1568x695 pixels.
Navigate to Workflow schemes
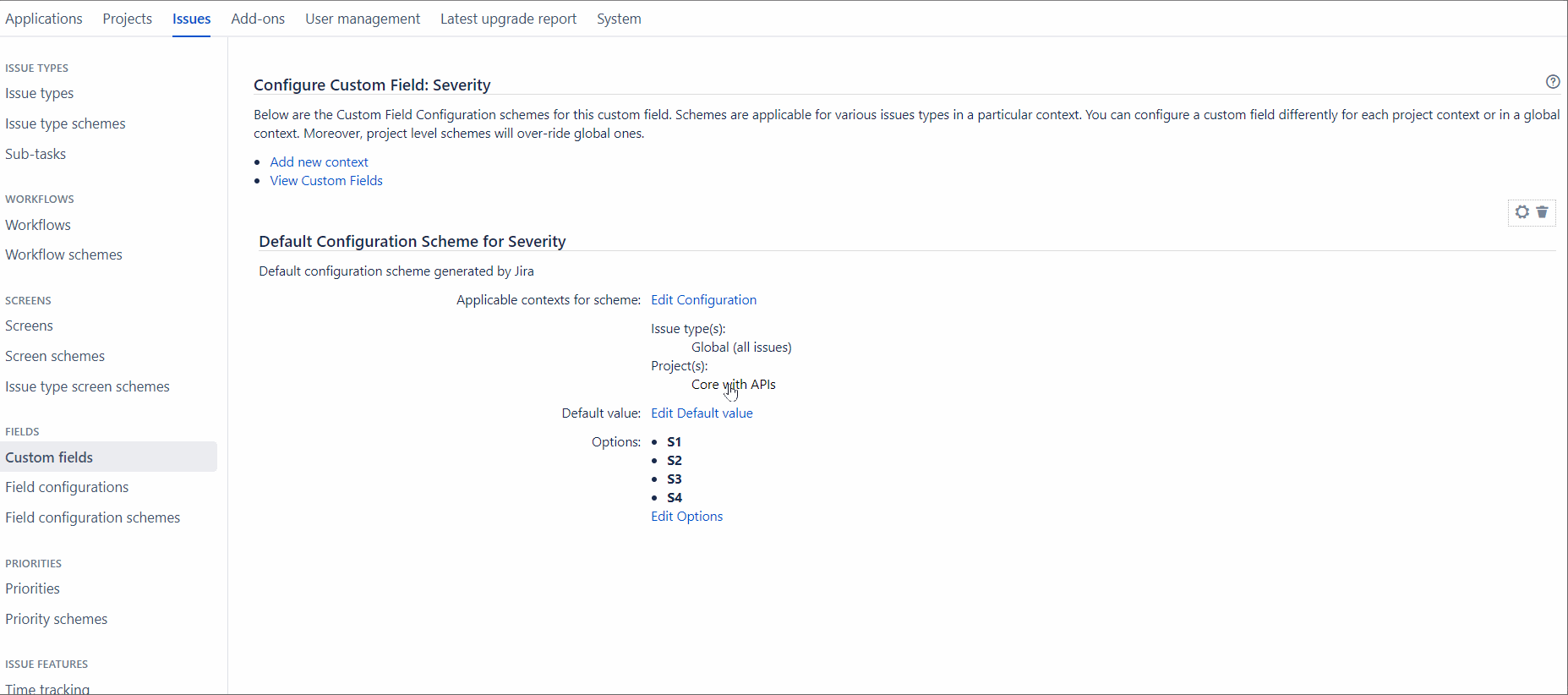point(63,254)
